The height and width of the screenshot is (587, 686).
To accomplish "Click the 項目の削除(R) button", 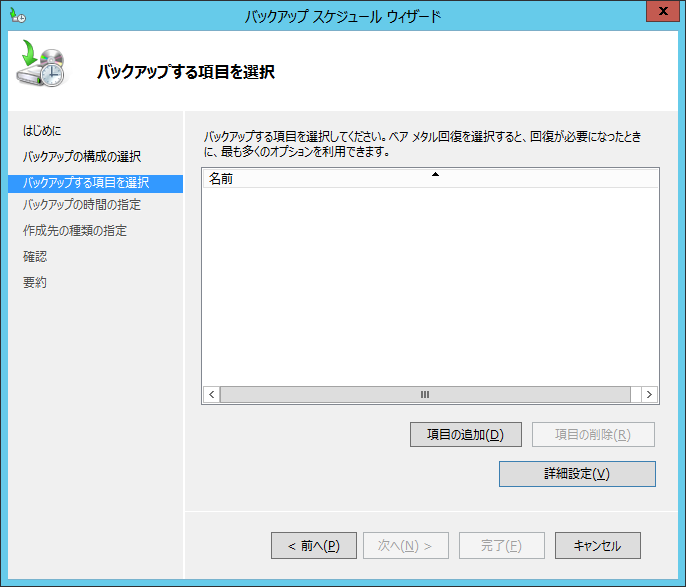I will click(x=593, y=435).
